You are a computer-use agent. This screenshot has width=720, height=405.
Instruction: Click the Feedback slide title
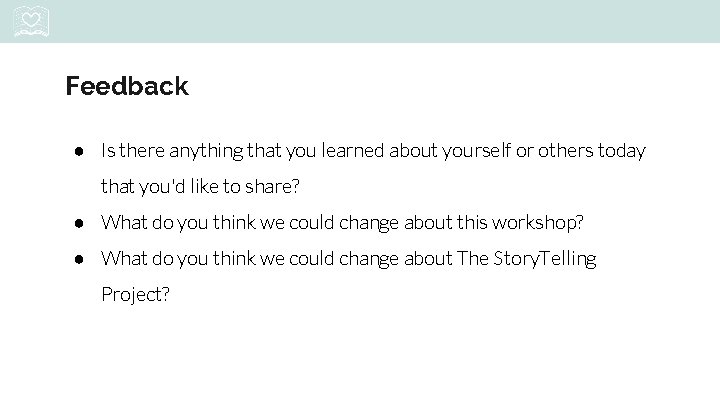(x=127, y=86)
